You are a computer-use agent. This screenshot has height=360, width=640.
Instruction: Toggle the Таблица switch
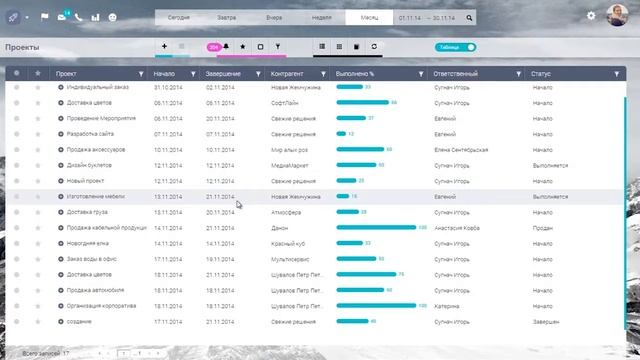(x=455, y=47)
